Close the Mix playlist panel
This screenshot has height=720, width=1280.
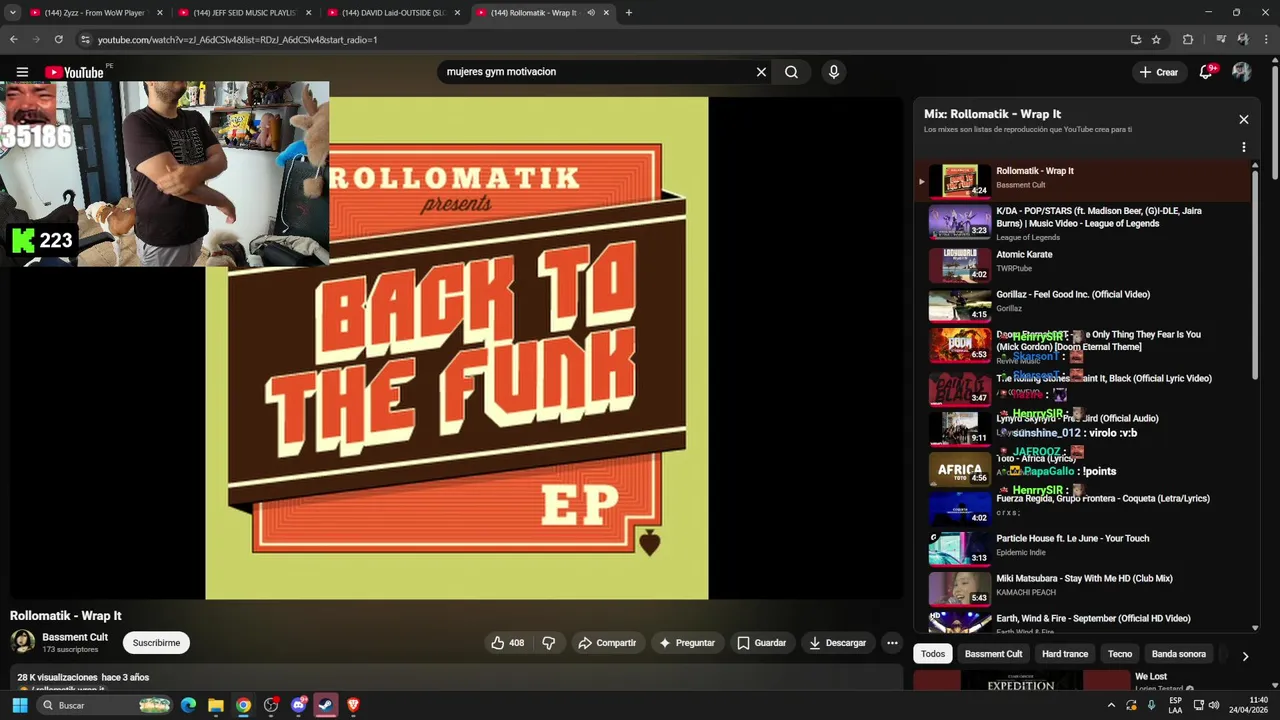1244,119
